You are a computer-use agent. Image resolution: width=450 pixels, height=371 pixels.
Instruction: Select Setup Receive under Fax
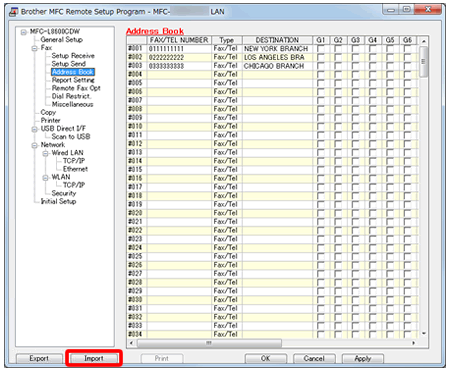coord(73,56)
